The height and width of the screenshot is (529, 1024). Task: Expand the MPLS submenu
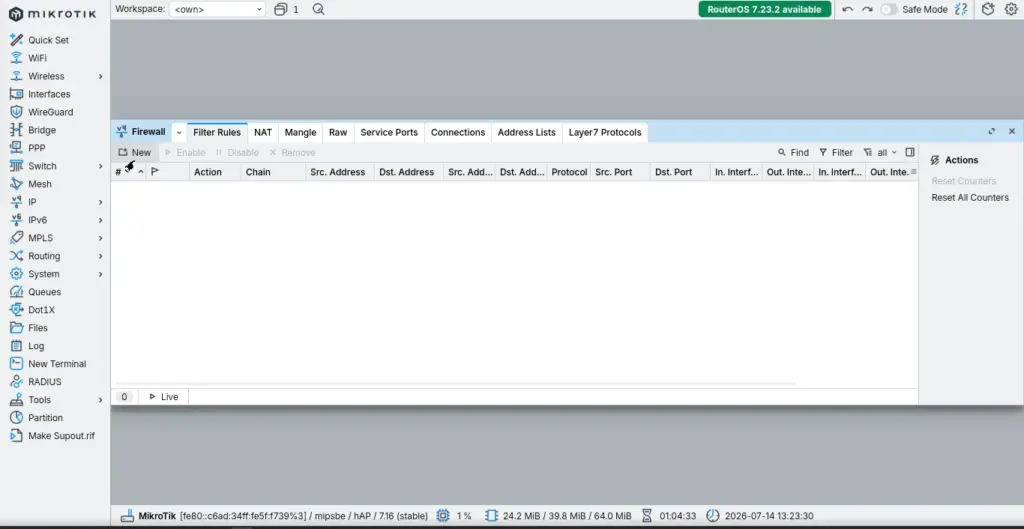click(x=101, y=238)
